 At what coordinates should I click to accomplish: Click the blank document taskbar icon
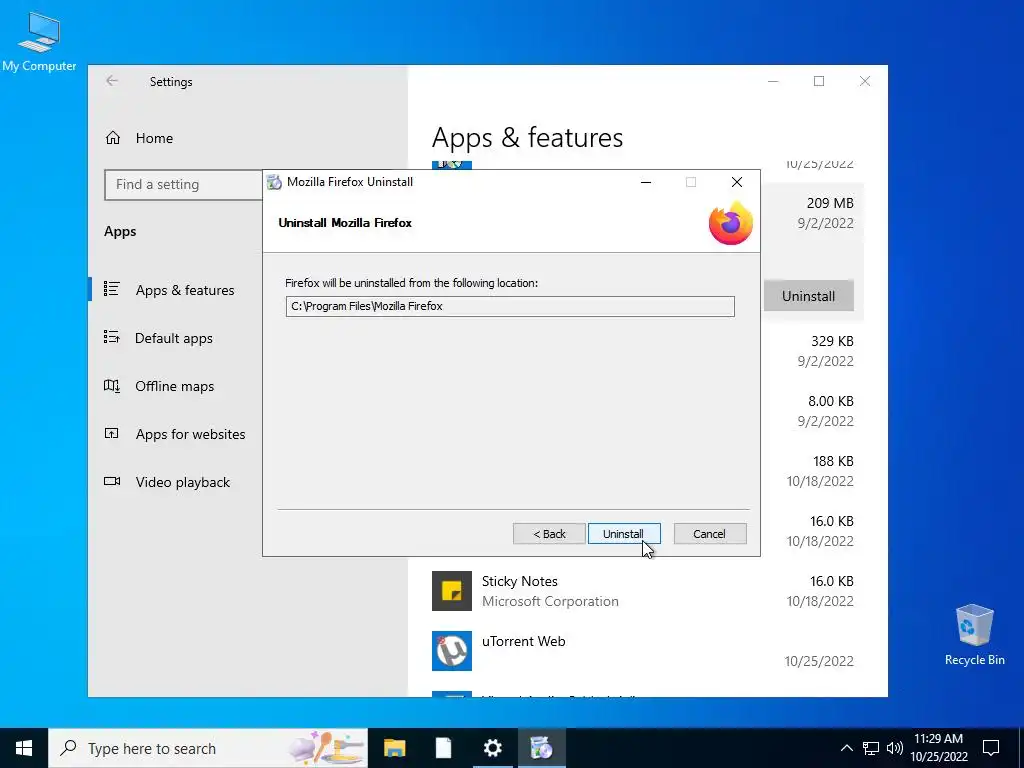point(443,748)
